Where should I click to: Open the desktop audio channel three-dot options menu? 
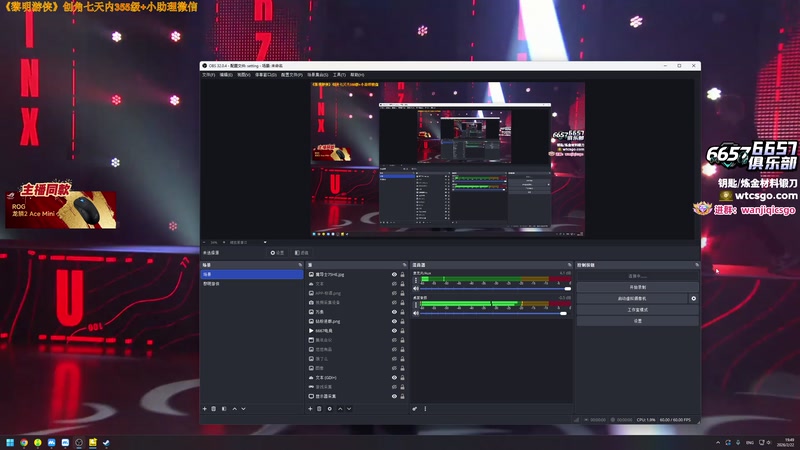tap(416, 305)
